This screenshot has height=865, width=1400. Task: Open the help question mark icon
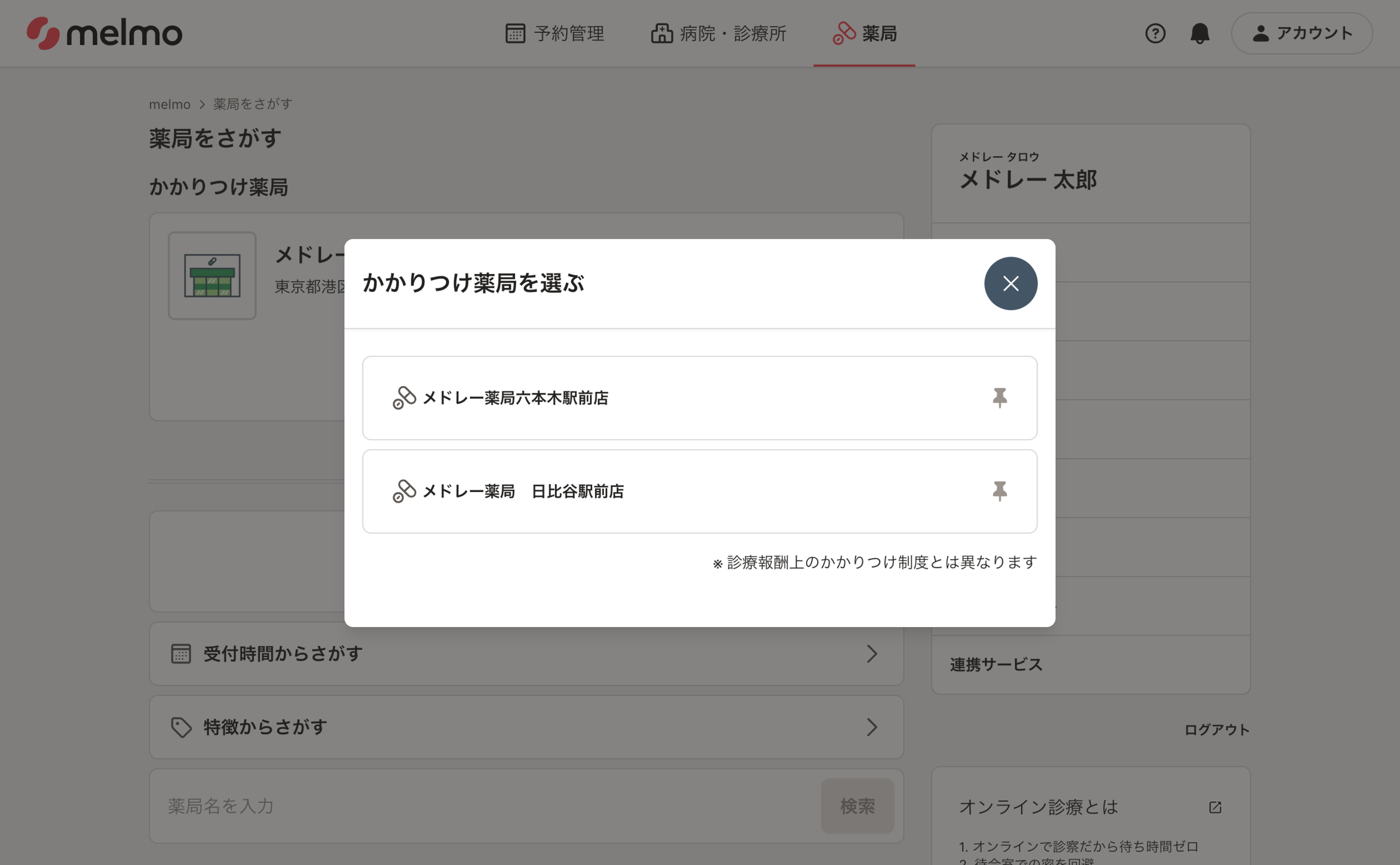(1155, 33)
